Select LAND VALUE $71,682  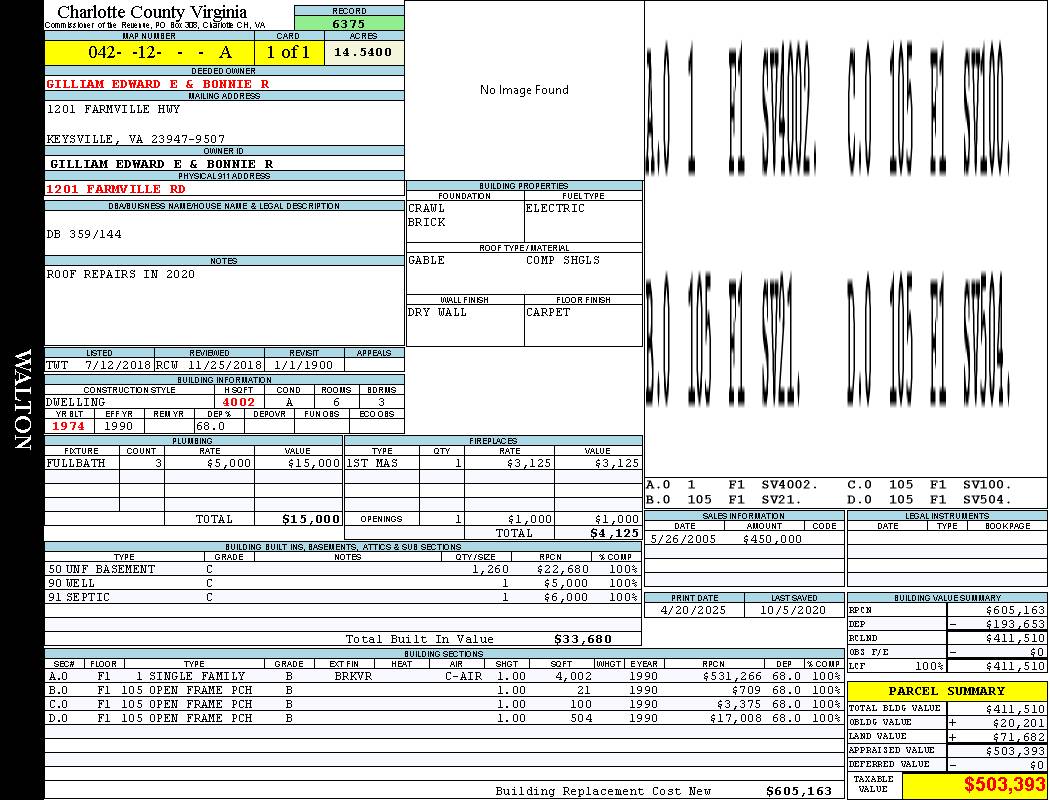tap(1019, 736)
